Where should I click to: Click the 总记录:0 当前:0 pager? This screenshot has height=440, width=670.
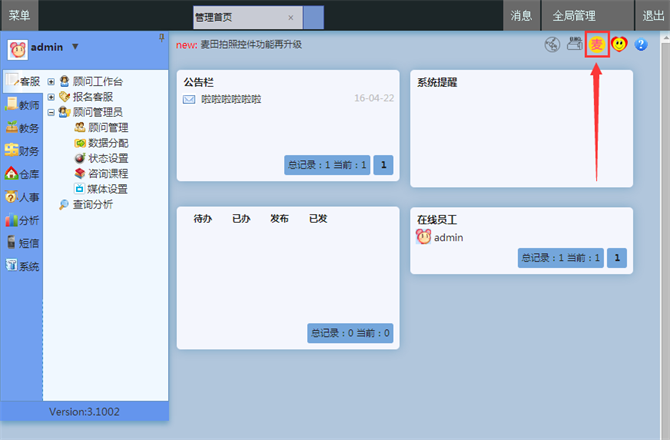(x=350, y=333)
